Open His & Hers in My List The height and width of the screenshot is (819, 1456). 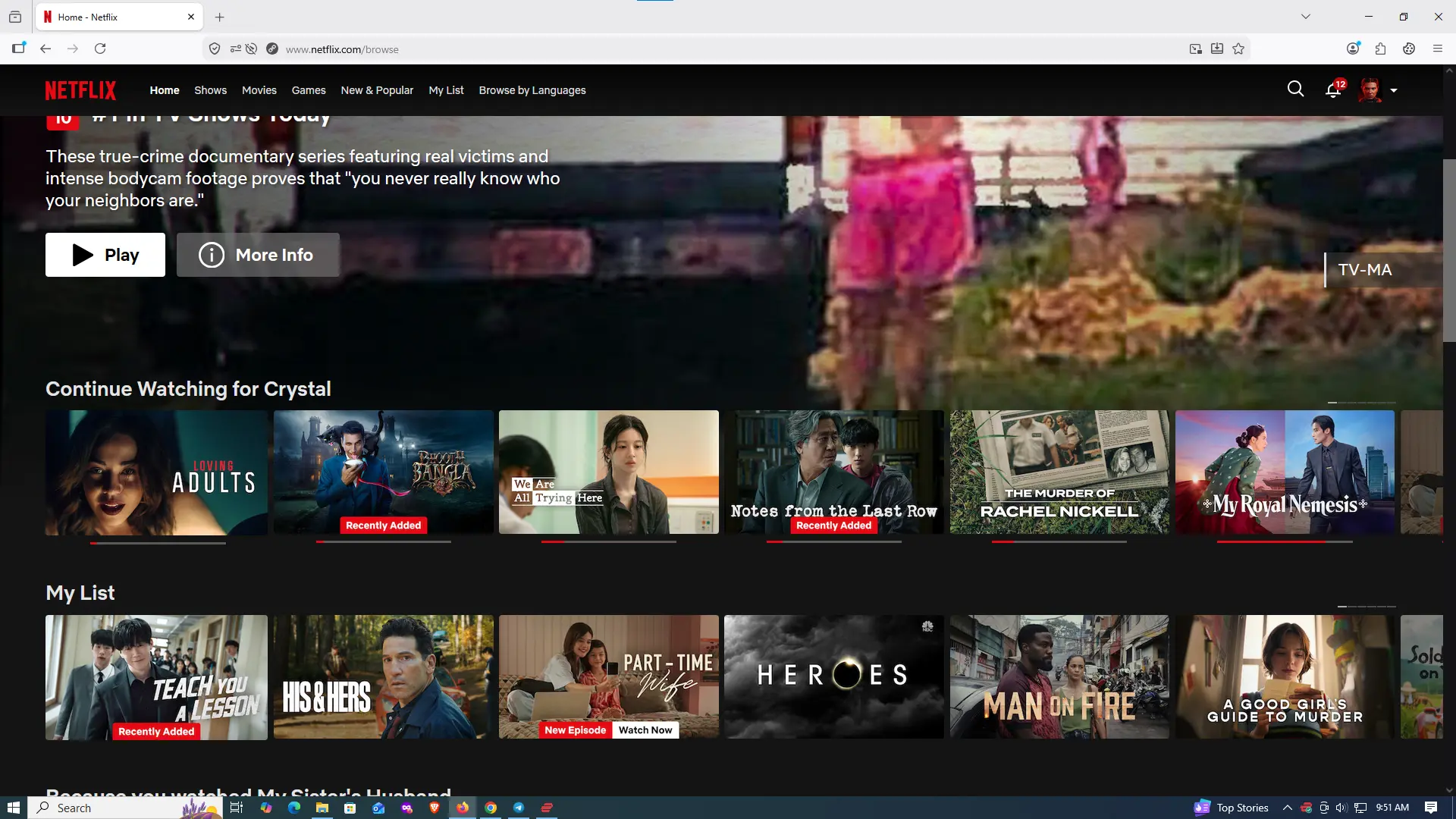point(384,677)
